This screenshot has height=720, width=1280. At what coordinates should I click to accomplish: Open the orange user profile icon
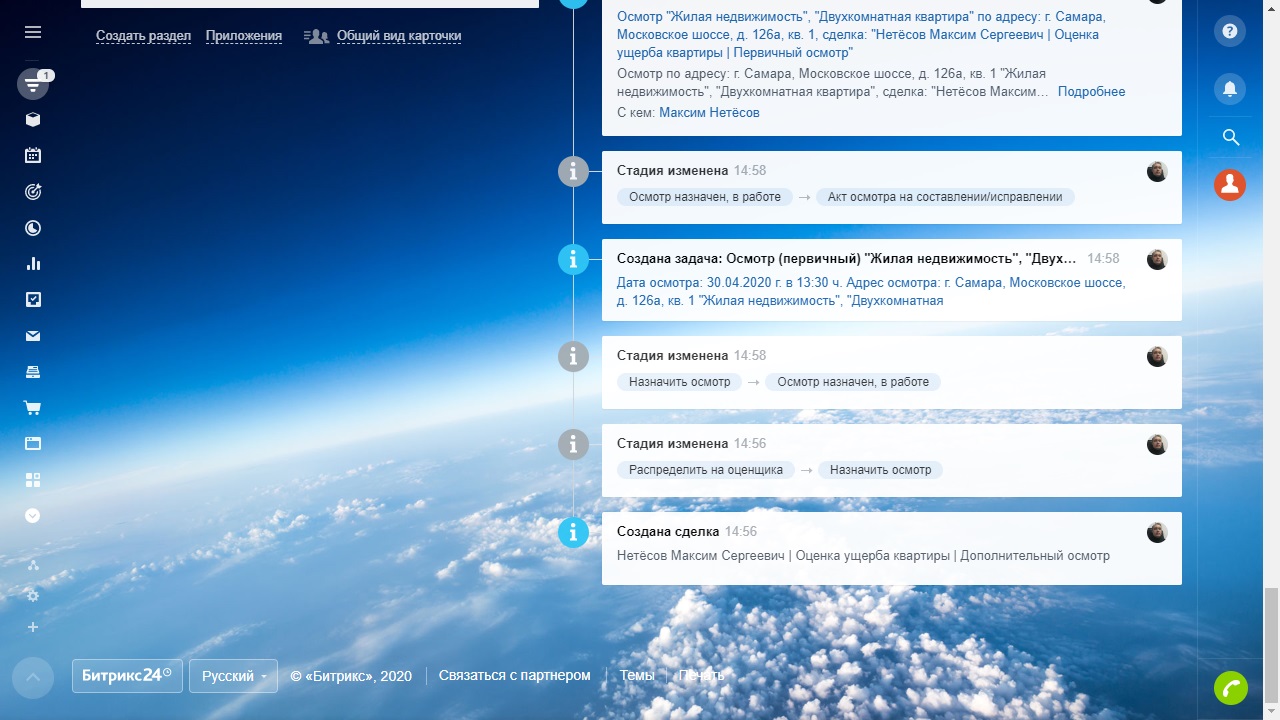click(1230, 184)
